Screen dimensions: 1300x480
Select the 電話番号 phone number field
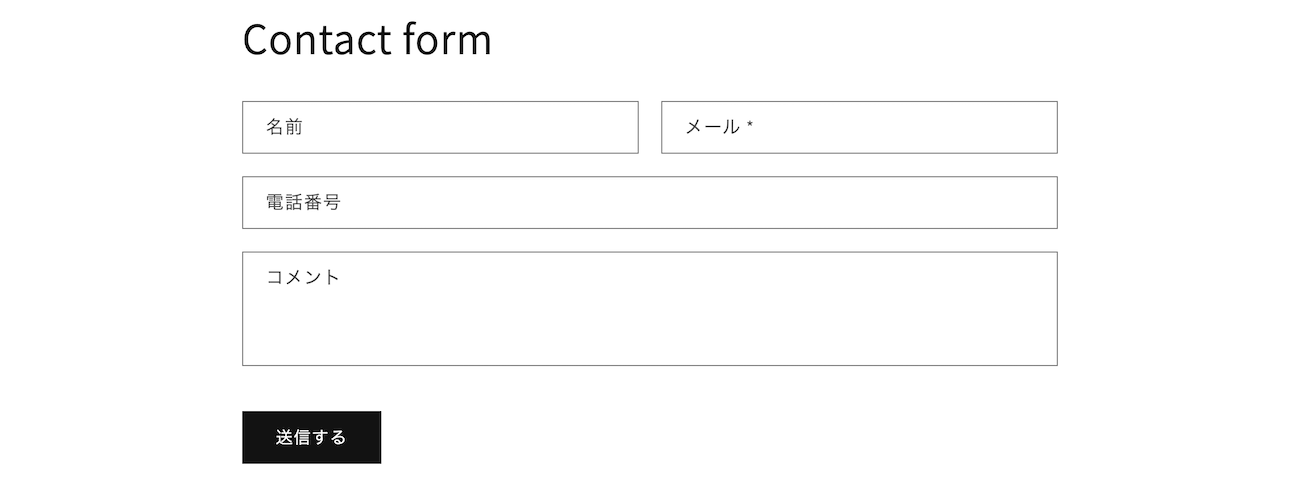click(x=649, y=202)
